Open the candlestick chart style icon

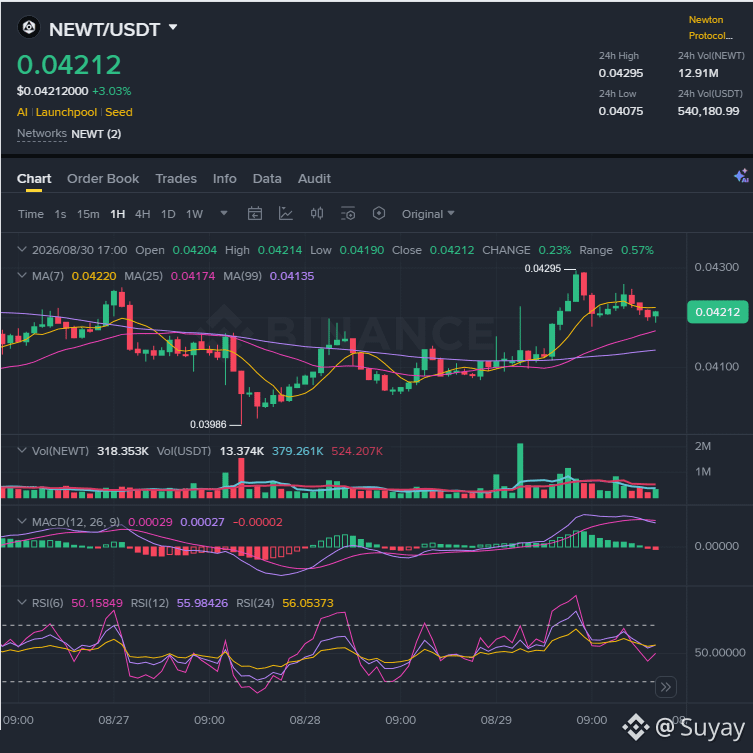[316, 213]
